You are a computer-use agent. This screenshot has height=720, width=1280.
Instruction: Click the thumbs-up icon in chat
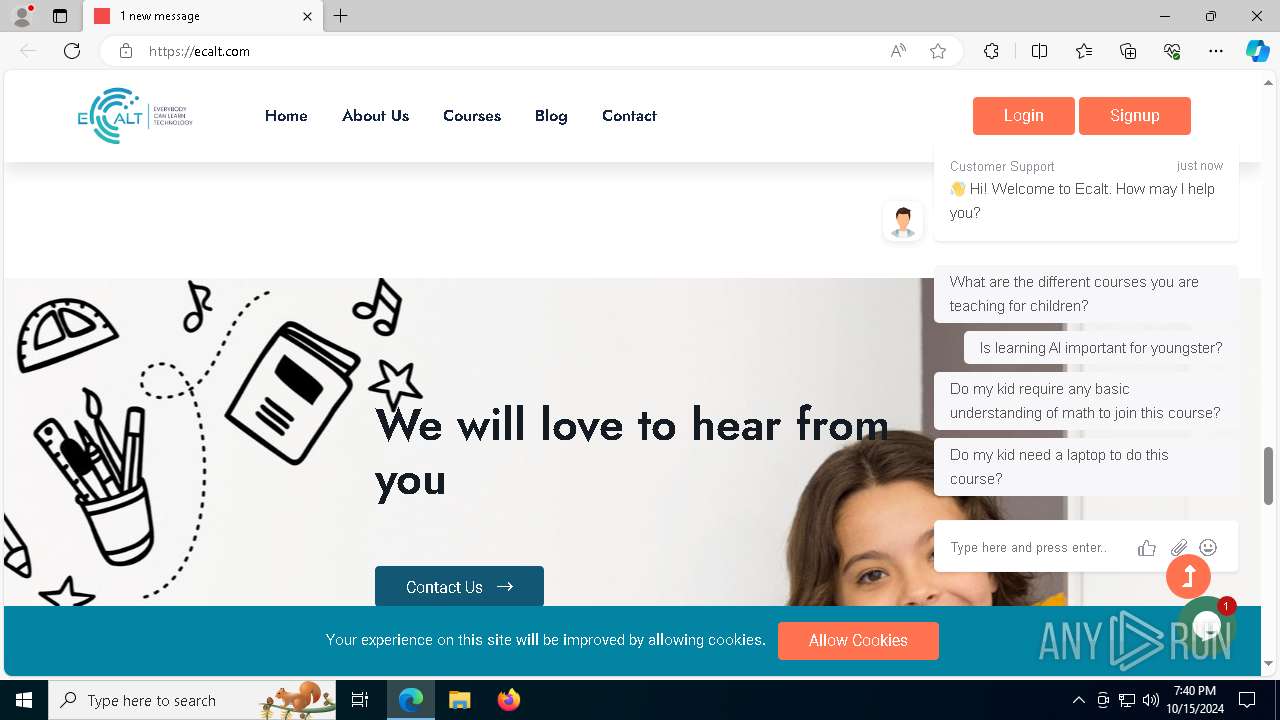(1147, 548)
